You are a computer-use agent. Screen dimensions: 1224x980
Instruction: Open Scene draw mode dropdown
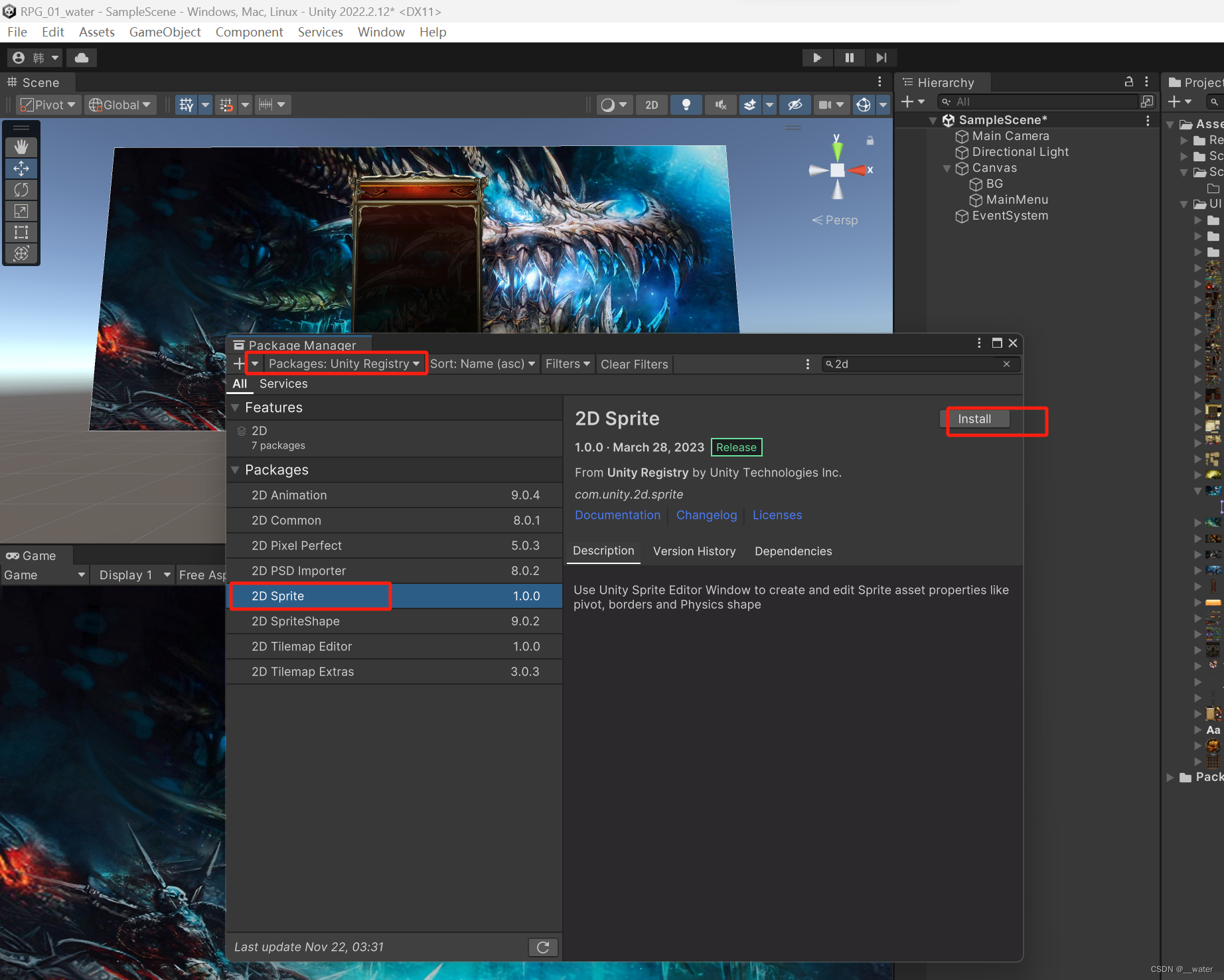coord(613,105)
